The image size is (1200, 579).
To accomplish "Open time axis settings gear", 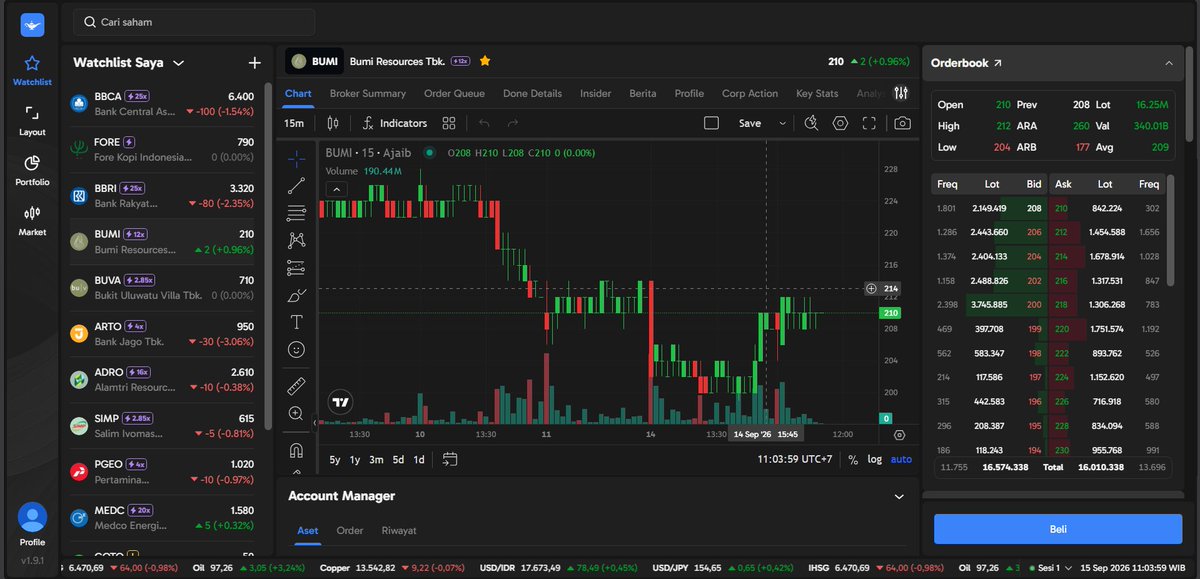I will click(x=899, y=435).
